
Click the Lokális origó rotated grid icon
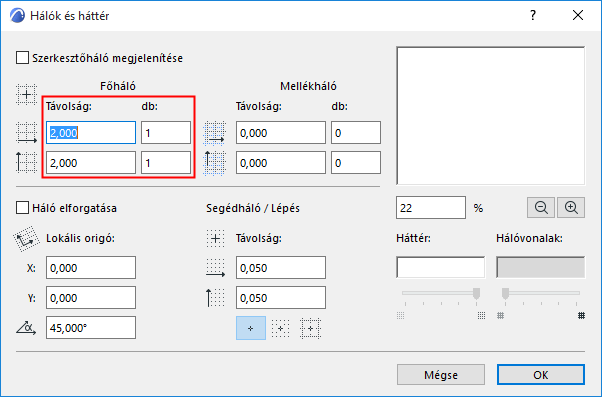(26, 238)
